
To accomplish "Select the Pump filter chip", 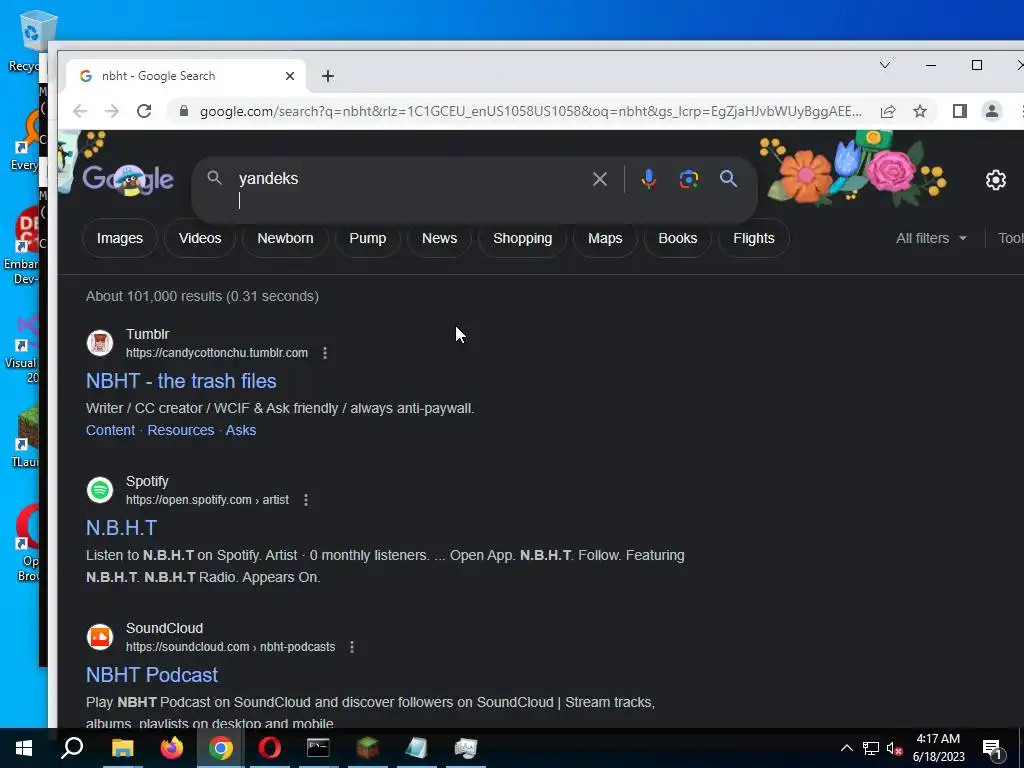I will [368, 238].
